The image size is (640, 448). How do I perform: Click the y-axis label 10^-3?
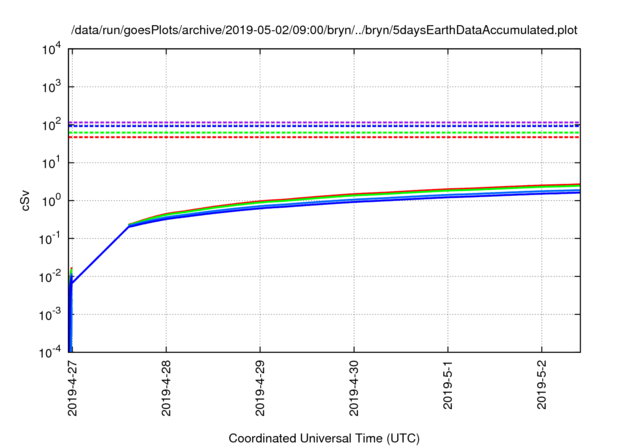point(50,315)
